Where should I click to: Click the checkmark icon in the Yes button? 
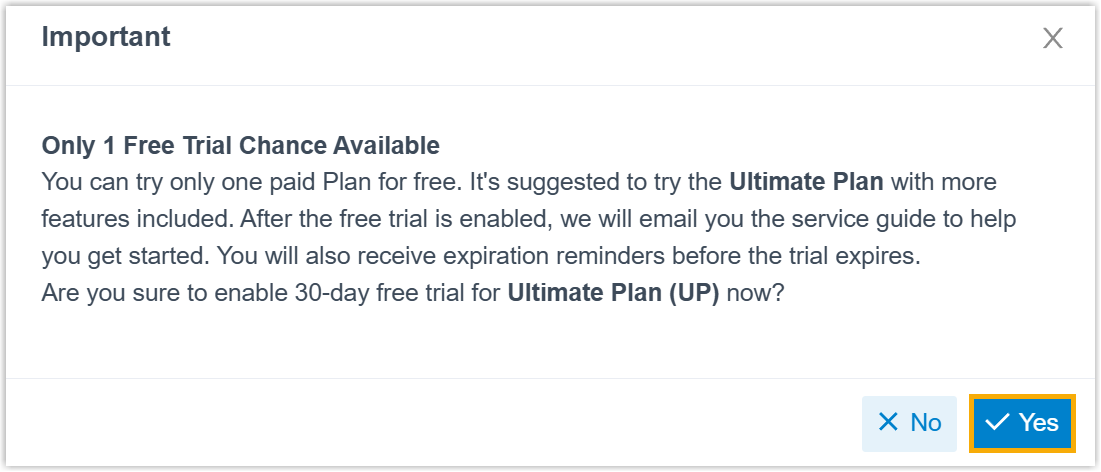(997, 423)
